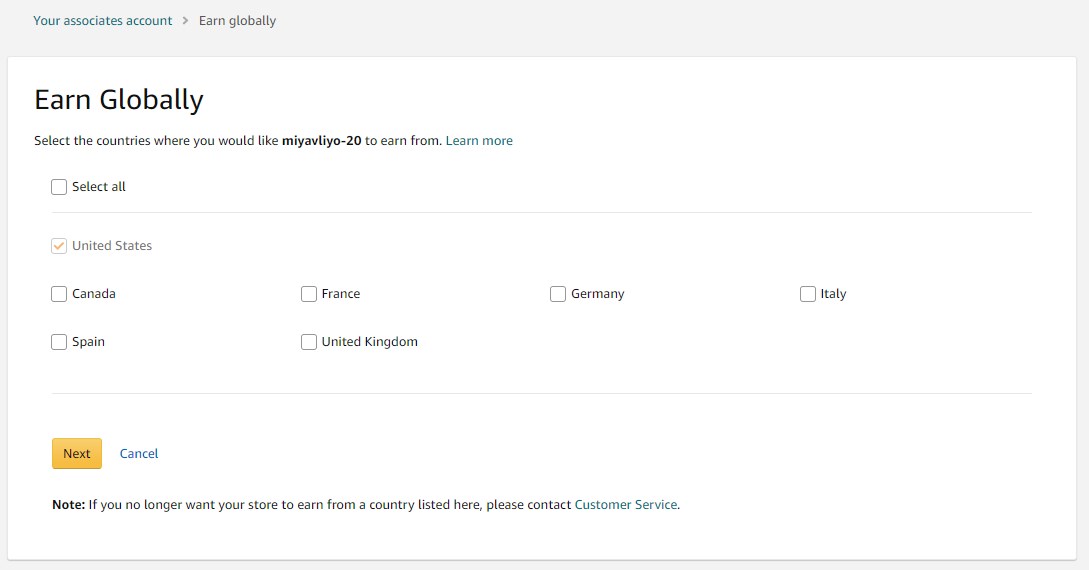This screenshot has height=570, width=1089.
Task: Go to Your associates account breadcrumb
Action: (103, 21)
